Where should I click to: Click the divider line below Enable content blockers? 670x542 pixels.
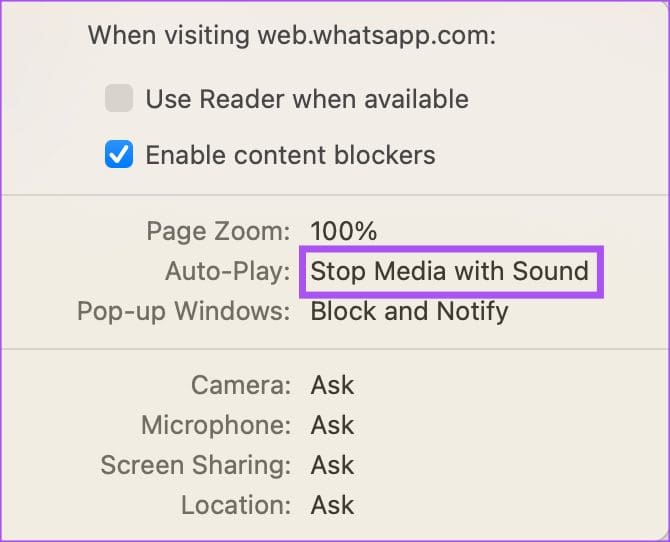[x=335, y=194]
